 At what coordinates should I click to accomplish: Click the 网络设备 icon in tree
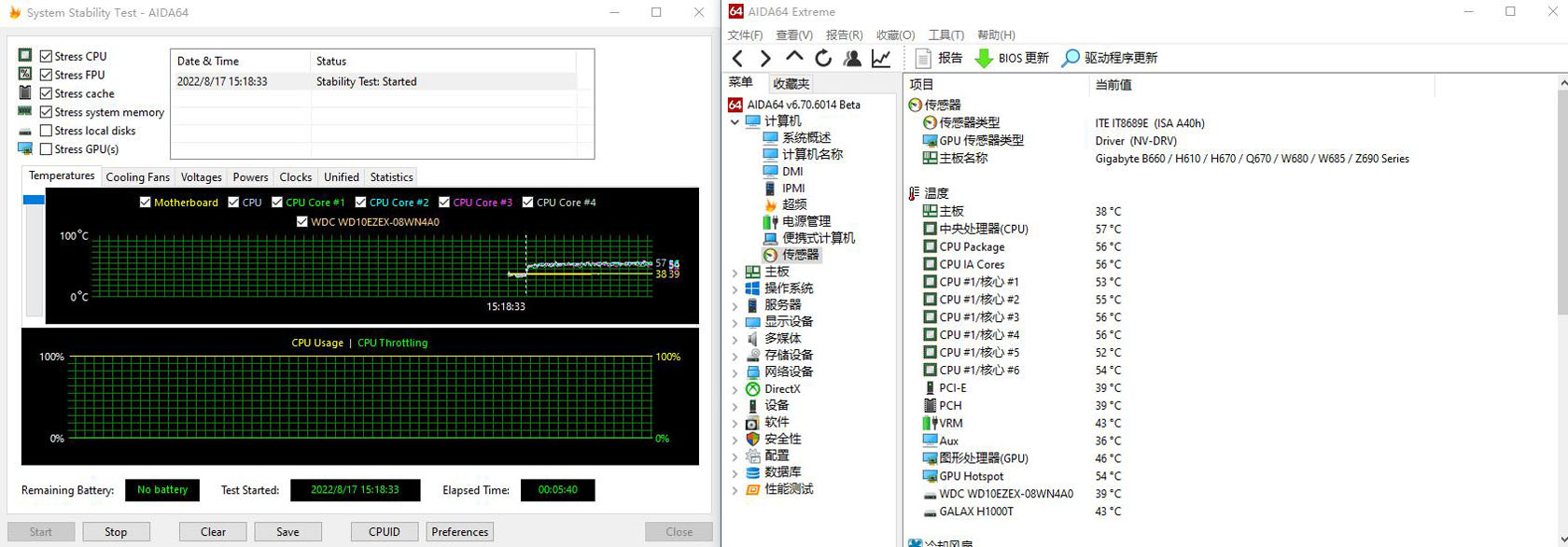pos(752,372)
